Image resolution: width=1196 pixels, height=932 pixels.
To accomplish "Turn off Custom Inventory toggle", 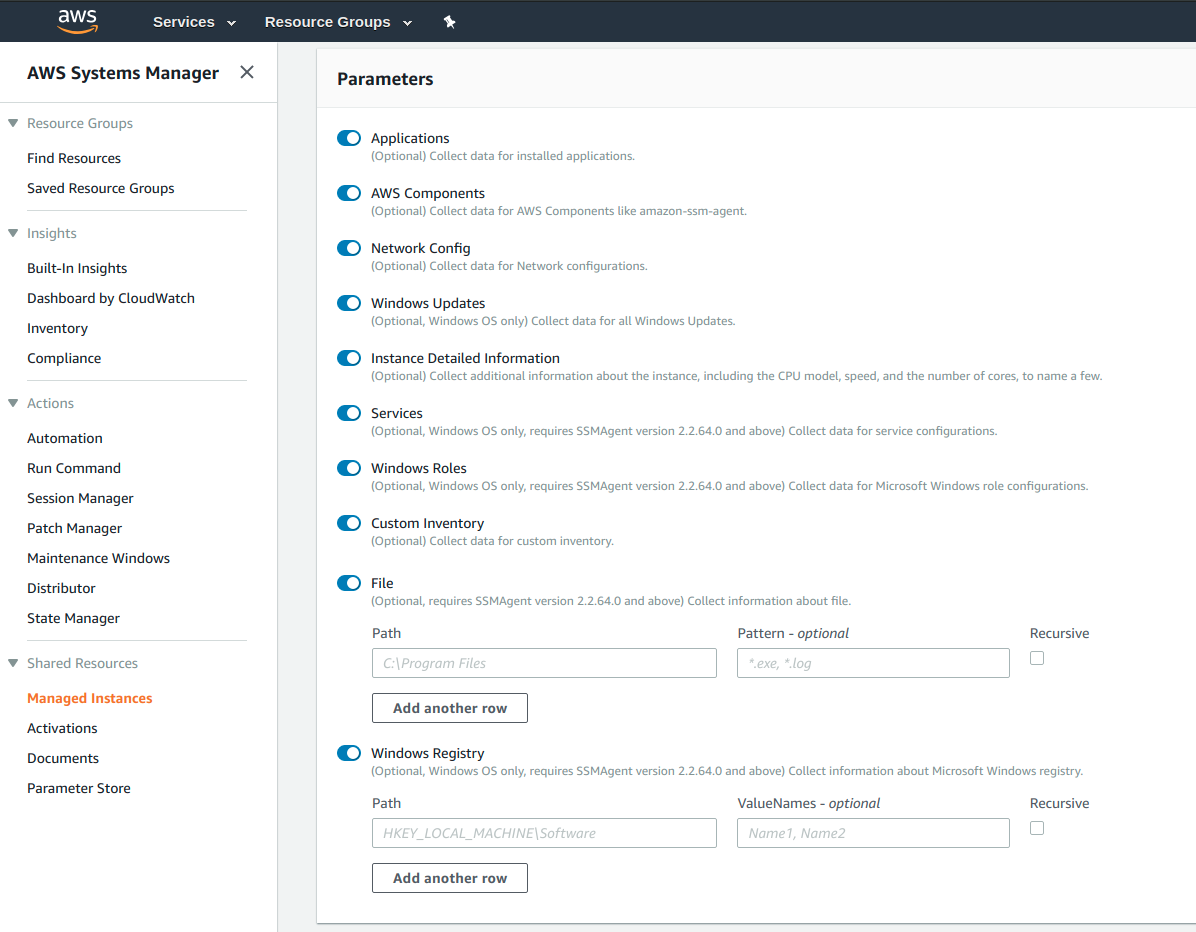I will (349, 522).
